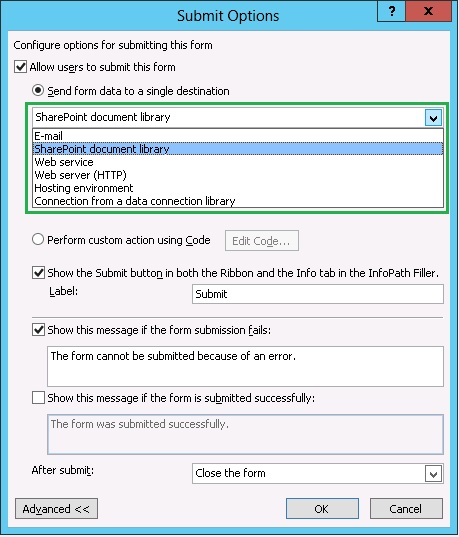Enable the submitted successfully message checkbox
459x537 pixels.
(x=38, y=398)
